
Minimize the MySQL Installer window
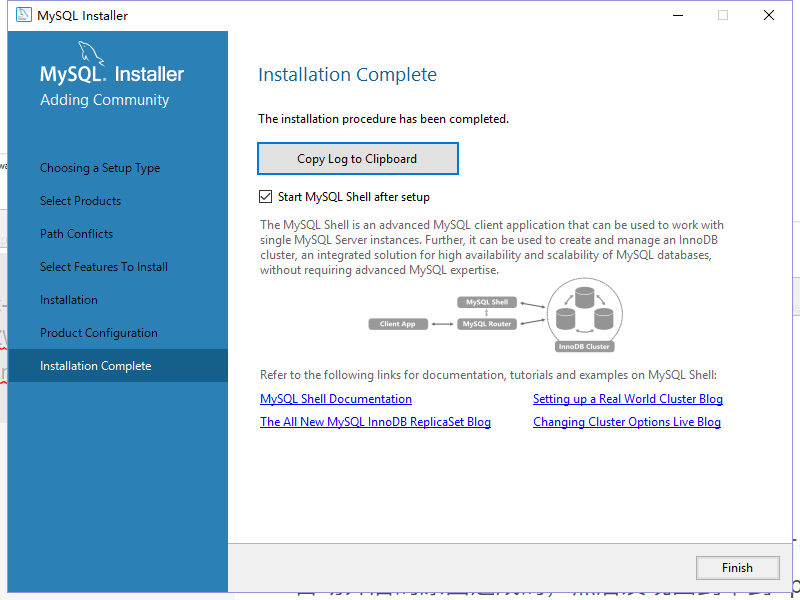[x=678, y=15]
